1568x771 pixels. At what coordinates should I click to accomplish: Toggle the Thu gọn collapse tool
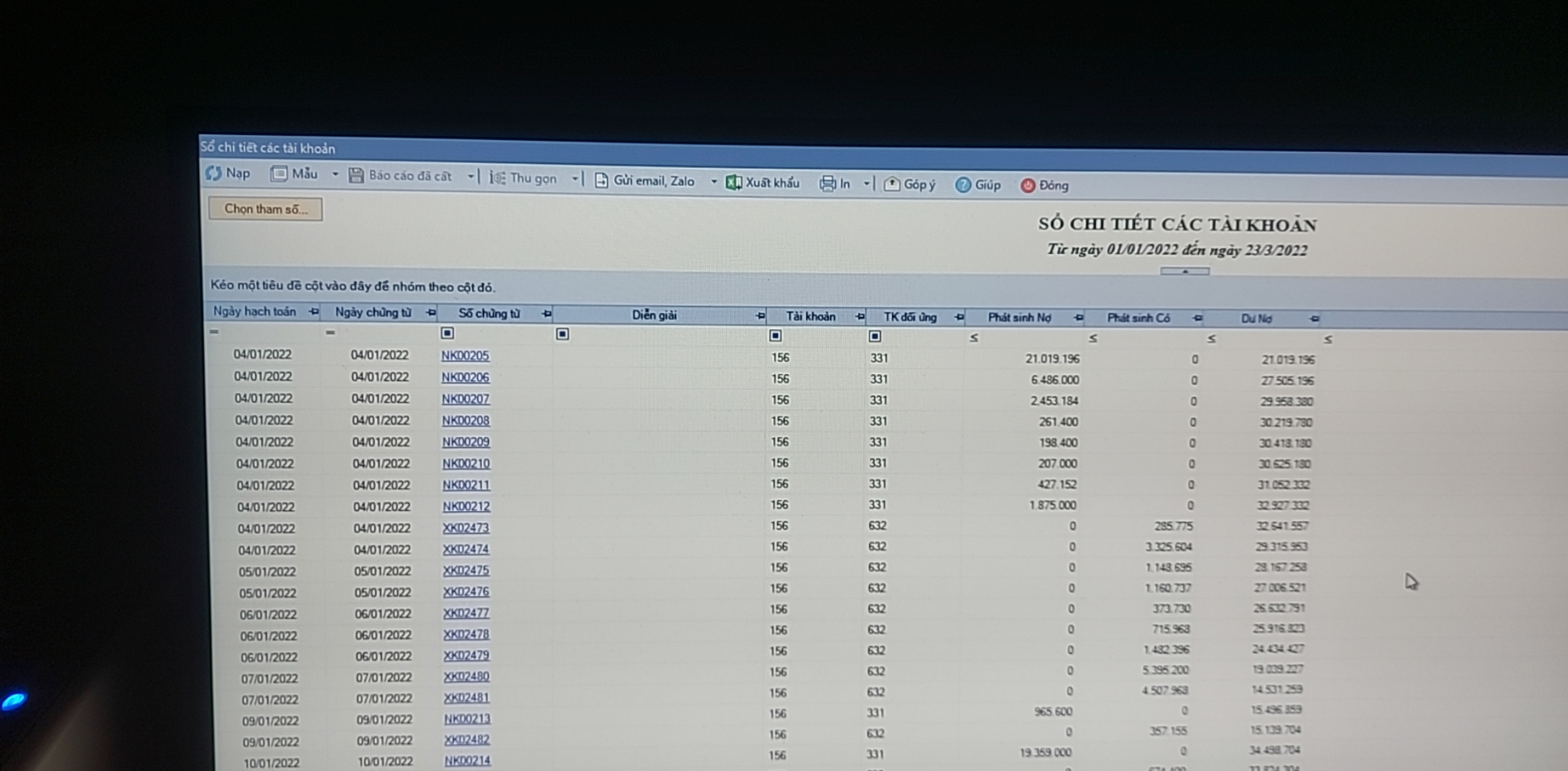coord(524,178)
